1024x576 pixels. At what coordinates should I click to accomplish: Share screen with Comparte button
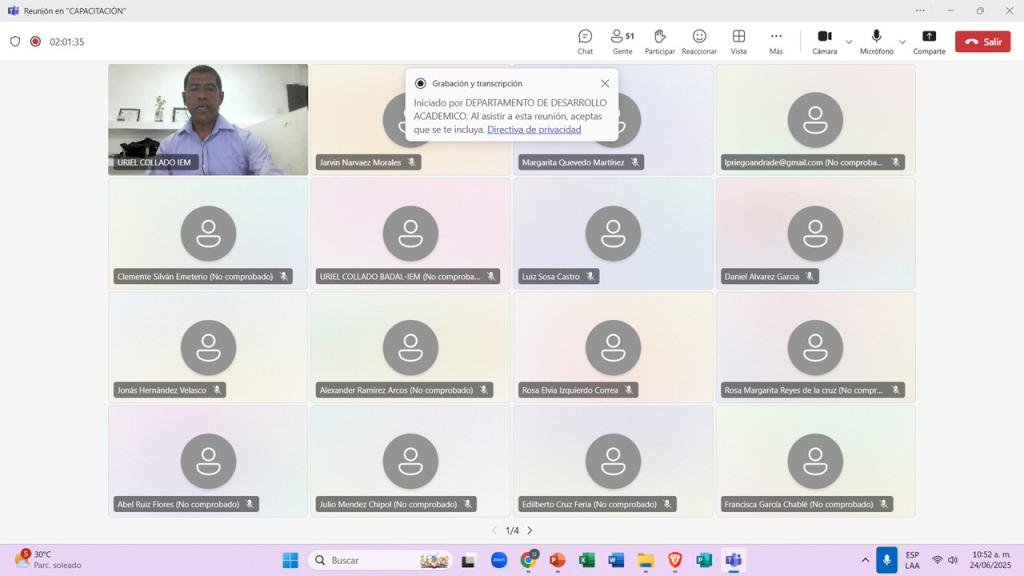click(928, 41)
